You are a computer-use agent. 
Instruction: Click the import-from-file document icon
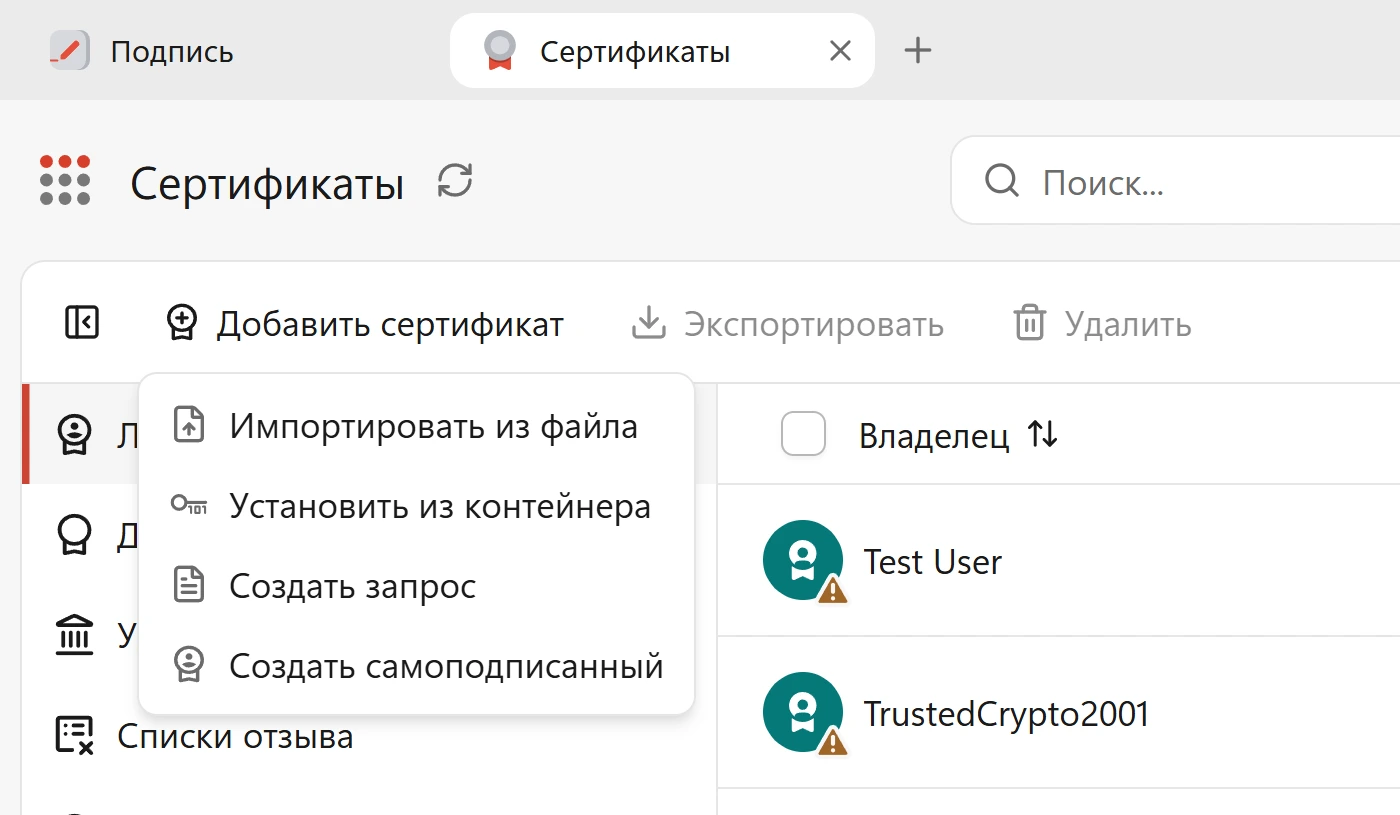(x=189, y=425)
